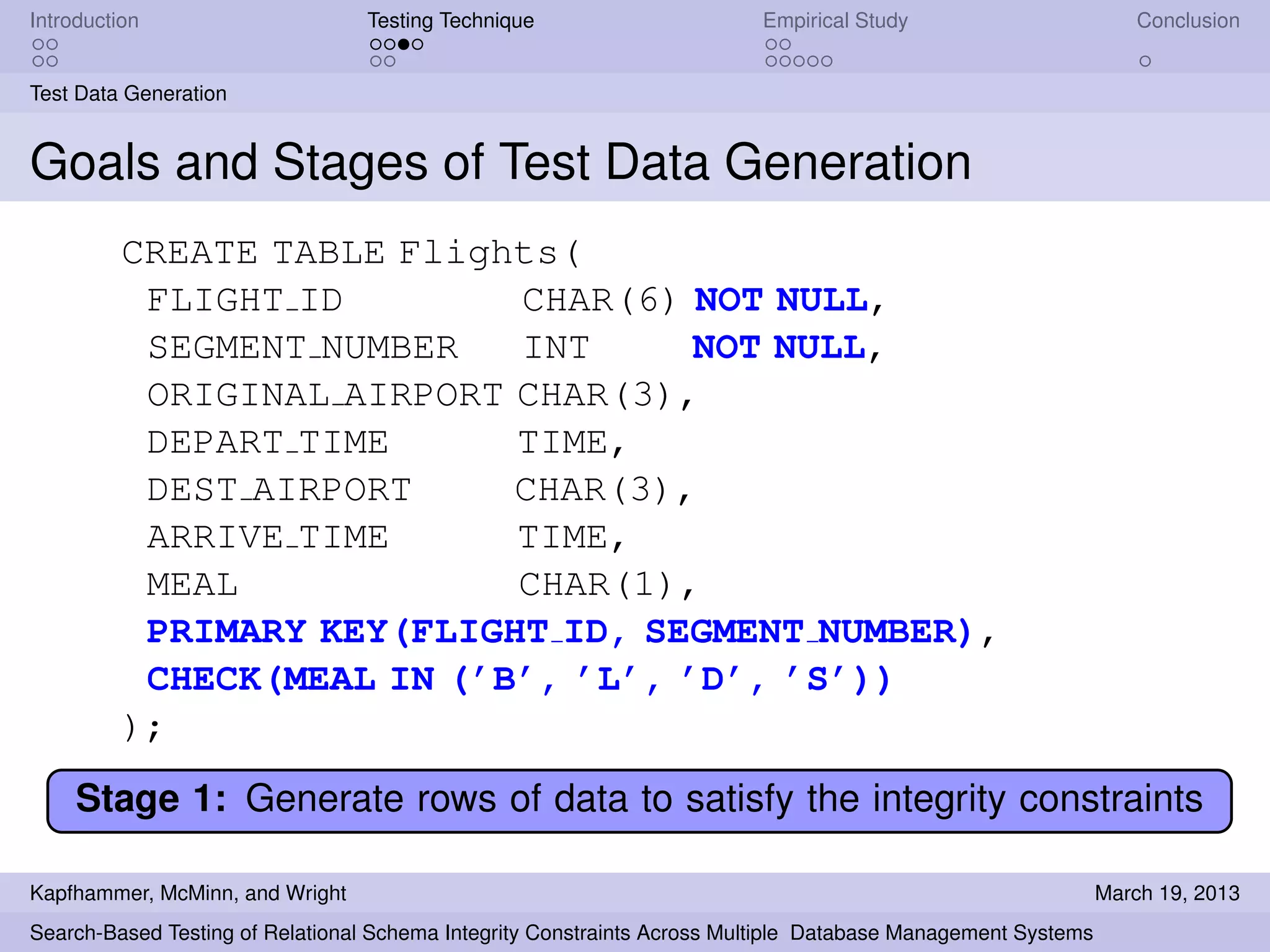
Task: Select the SEGMENT_NUMBER column name
Action: [x=303, y=348]
